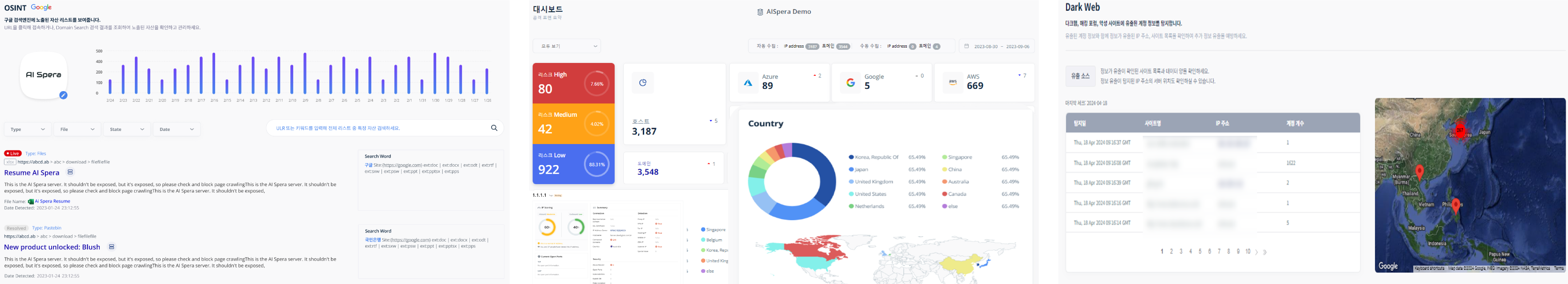The height and width of the screenshot is (284, 1568).
Task: Click the Azure logo icon
Action: (748, 83)
